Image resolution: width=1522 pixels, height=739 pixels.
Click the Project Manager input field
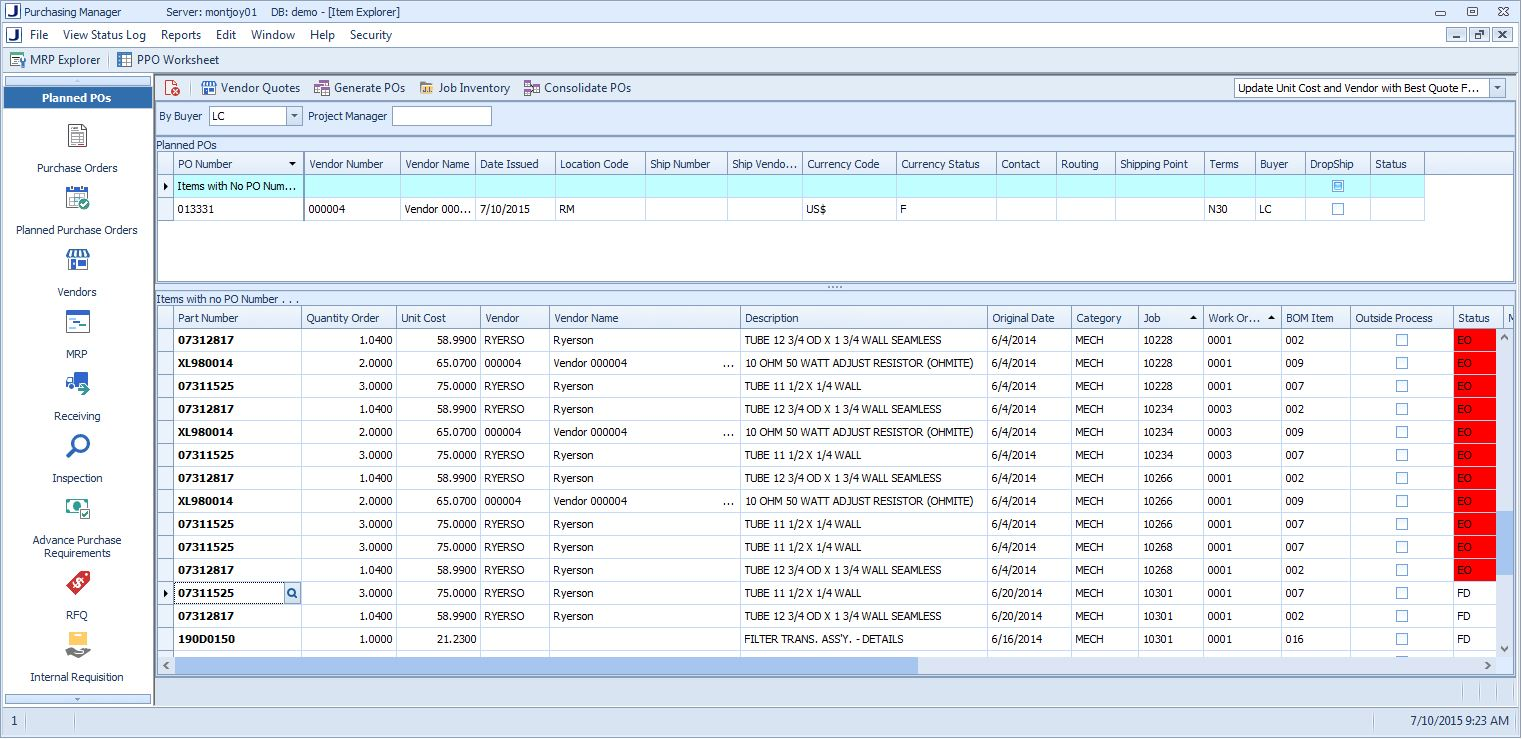tap(441, 117)
